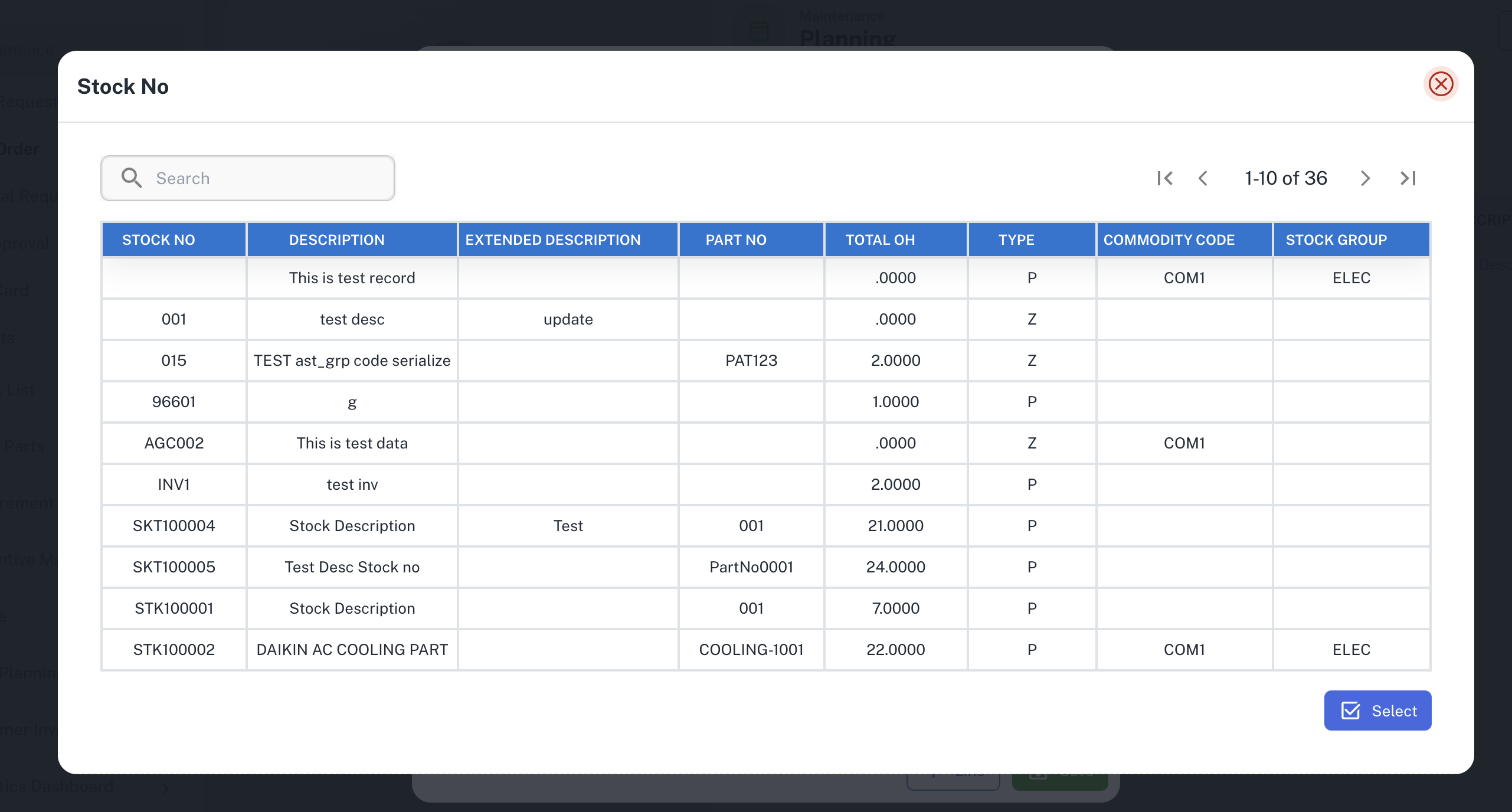Sort by DESCRIPTION column header

[x=336, y=240]
